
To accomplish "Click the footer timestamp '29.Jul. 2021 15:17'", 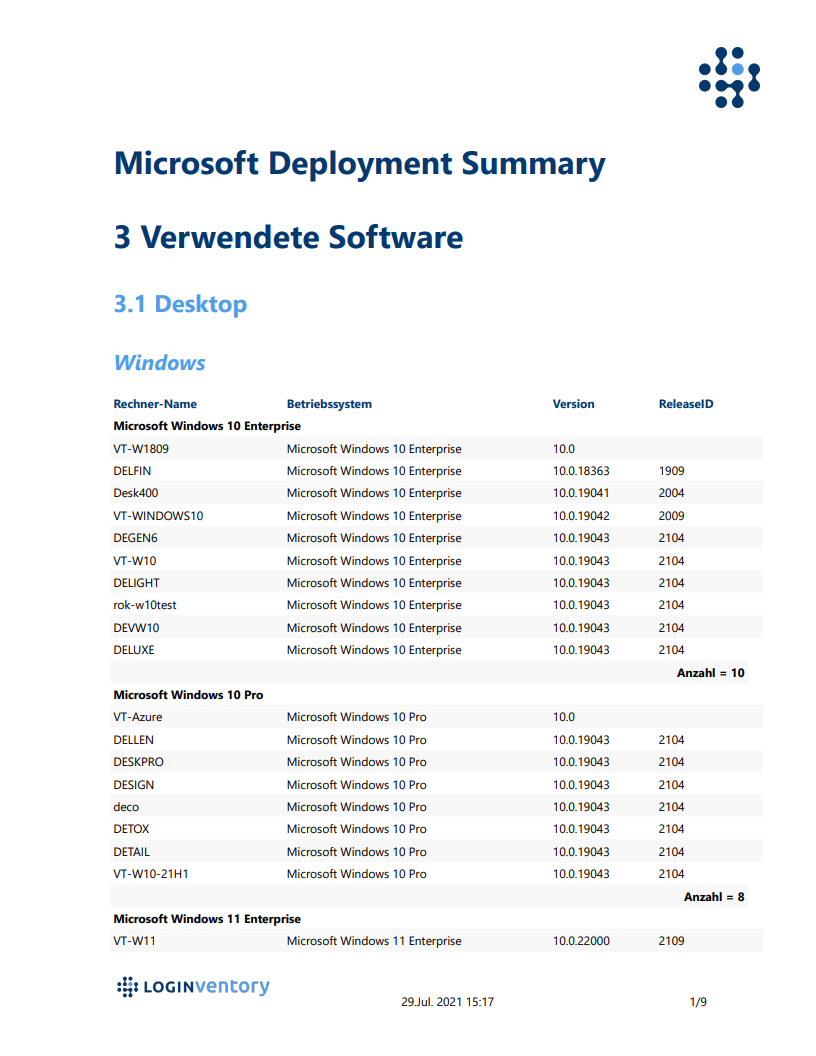I will point(448,1002).
